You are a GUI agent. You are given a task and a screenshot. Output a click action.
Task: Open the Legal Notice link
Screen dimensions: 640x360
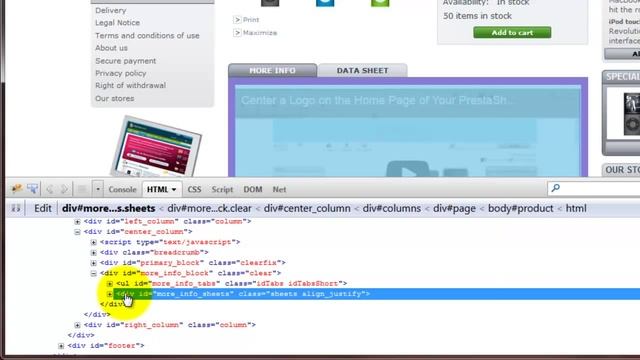click(x=118, y=23)
